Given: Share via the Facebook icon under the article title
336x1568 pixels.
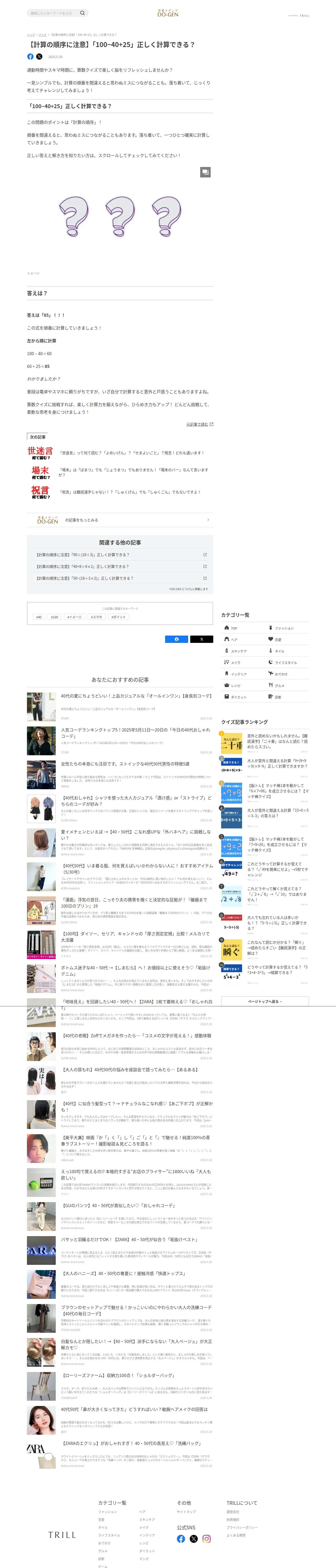Looking at the screenshot, I should [x=31, y=57].
